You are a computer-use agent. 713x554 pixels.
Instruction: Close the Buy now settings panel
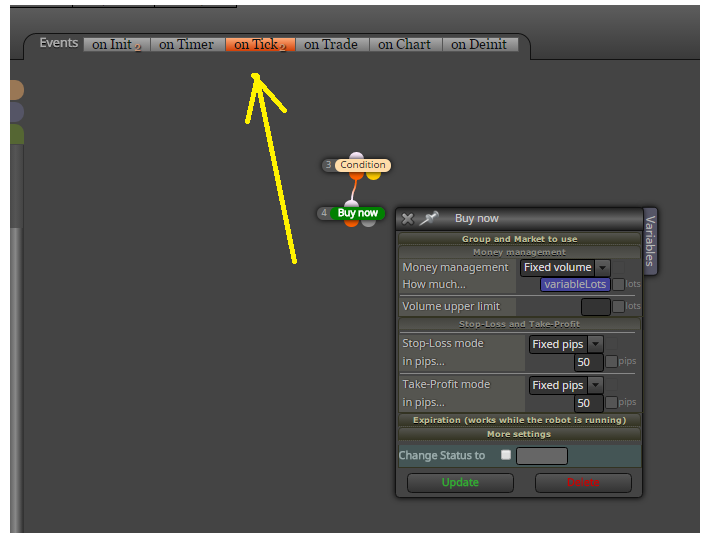coord(407,219)
